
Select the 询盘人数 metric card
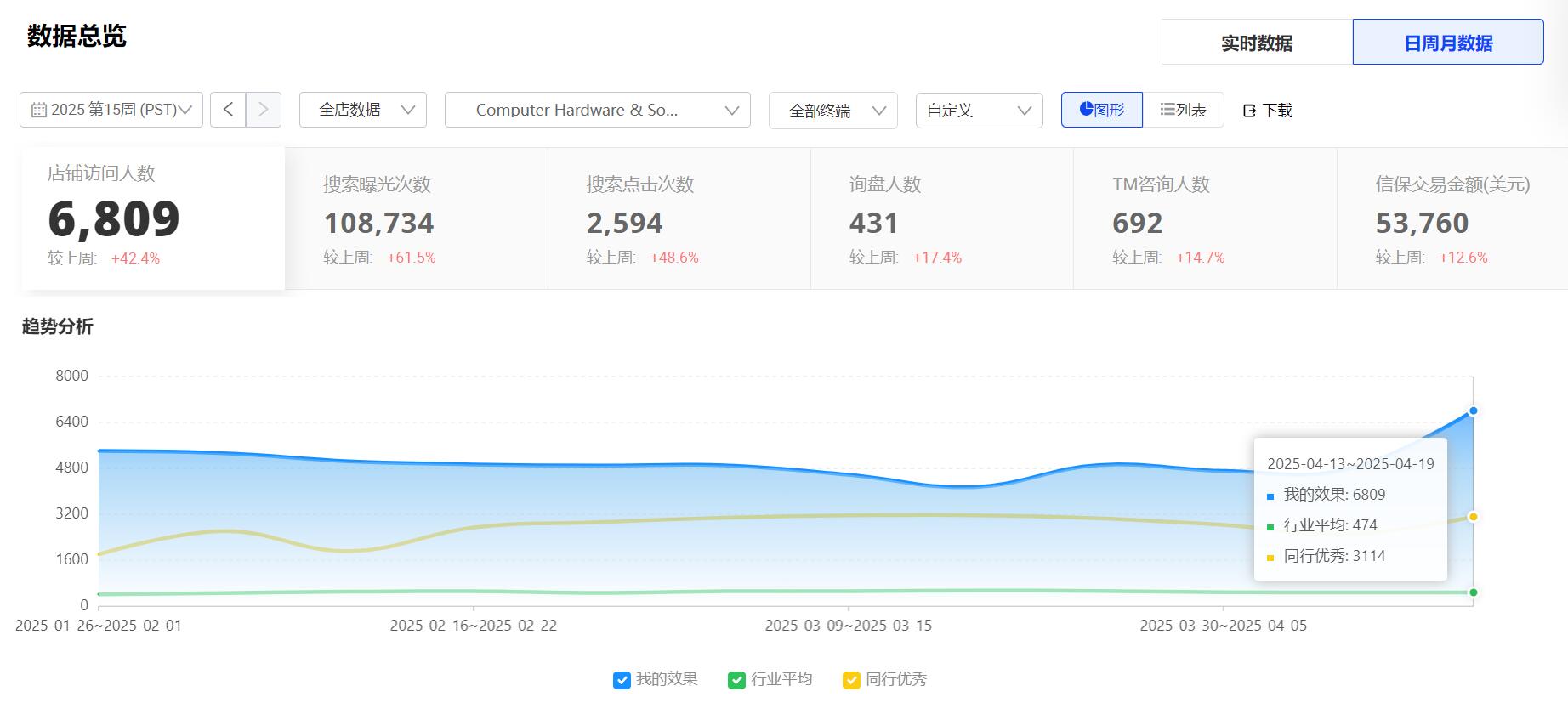coord(941,219)
